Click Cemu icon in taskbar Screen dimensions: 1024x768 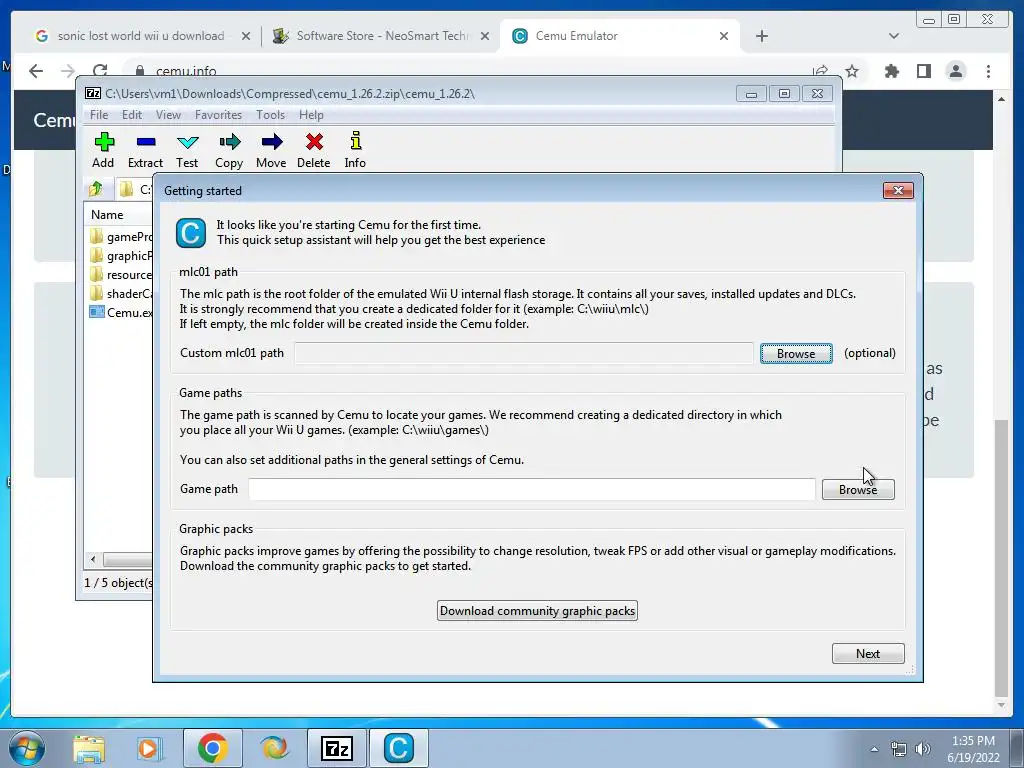click(399, 748)
